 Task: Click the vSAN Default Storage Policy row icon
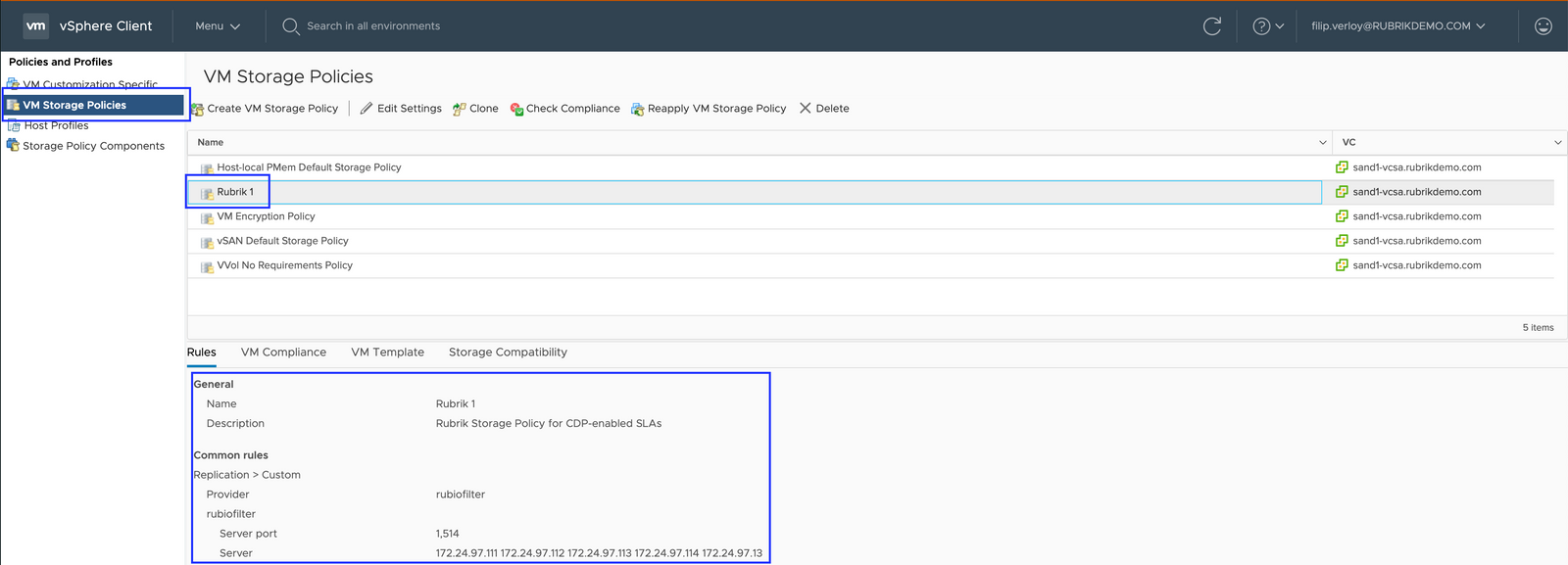coord(207,242)
